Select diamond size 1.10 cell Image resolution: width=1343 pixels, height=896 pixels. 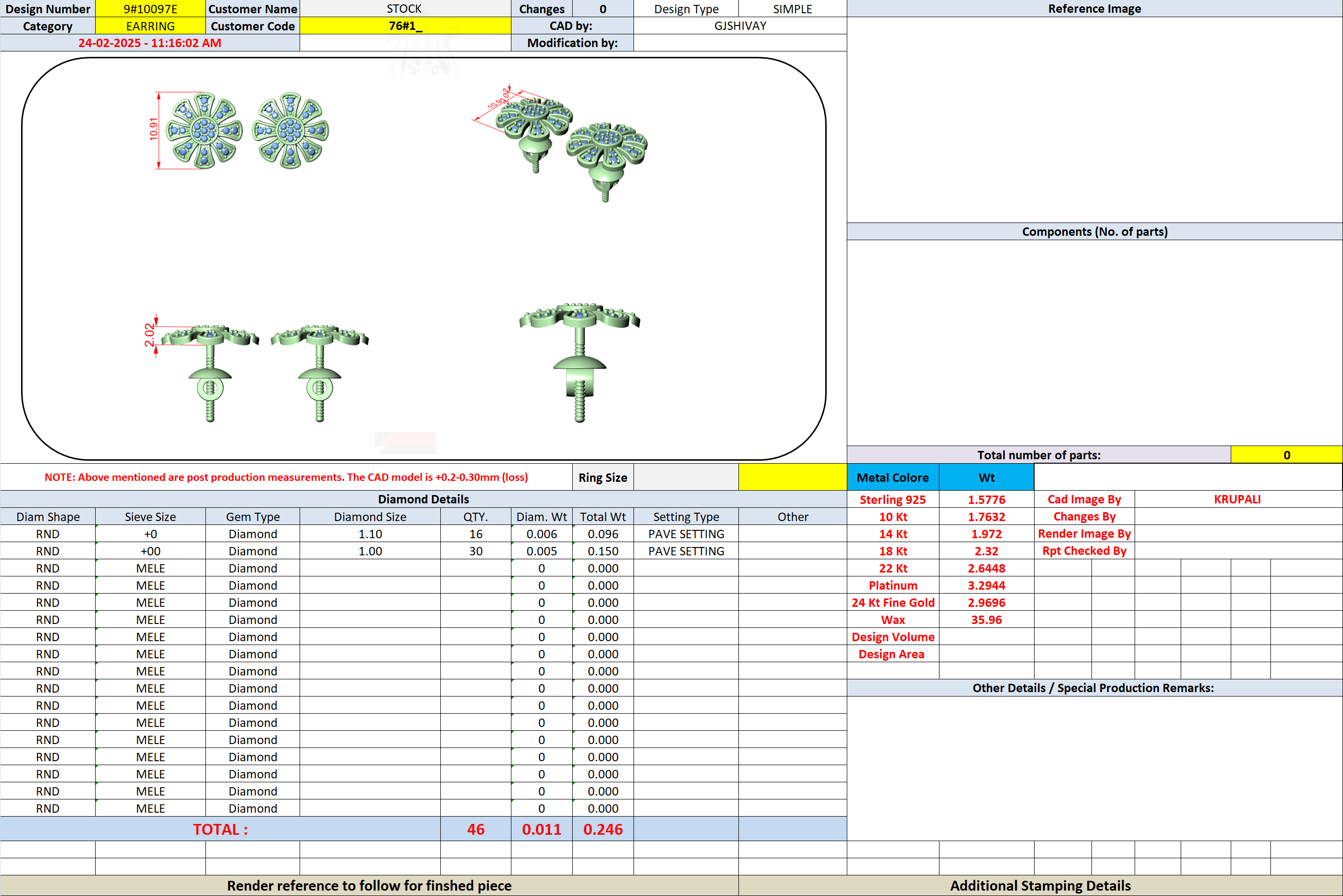370,534
